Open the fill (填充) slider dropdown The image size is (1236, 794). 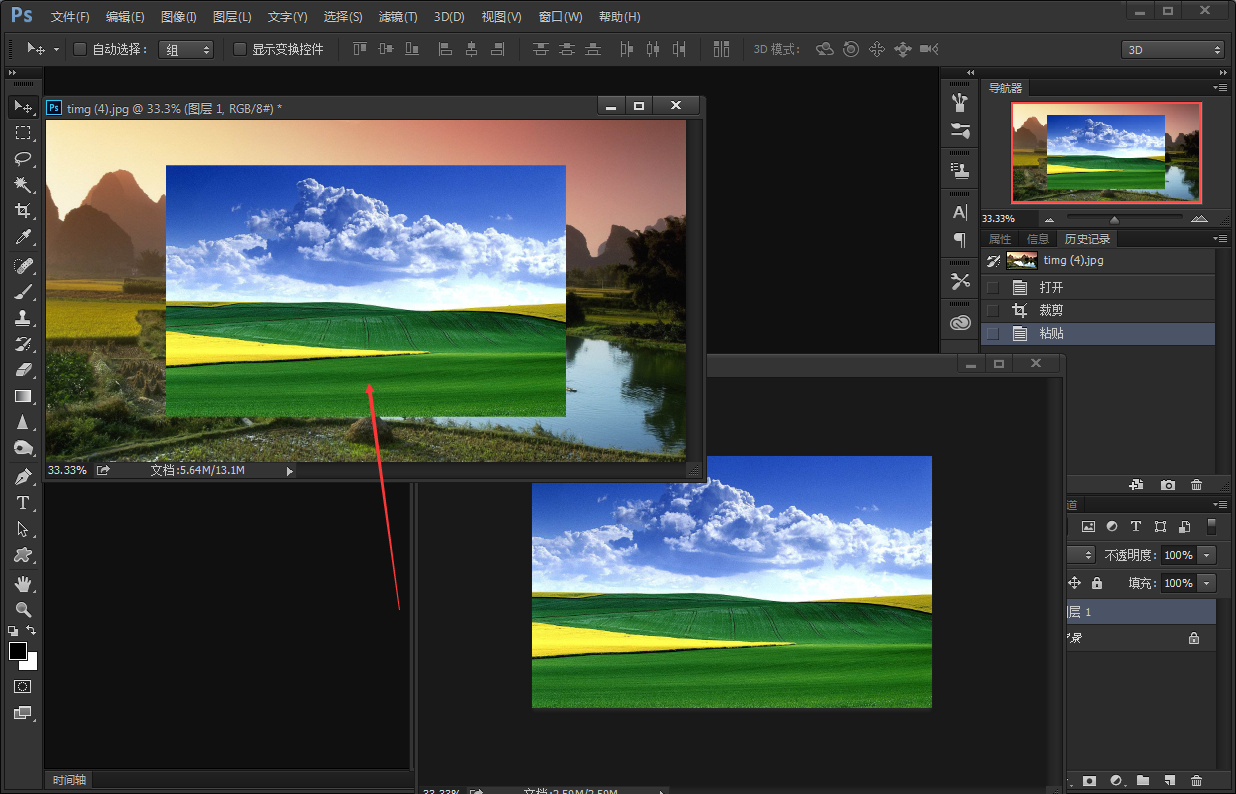pyautogui.click(x=1208, y=583)
